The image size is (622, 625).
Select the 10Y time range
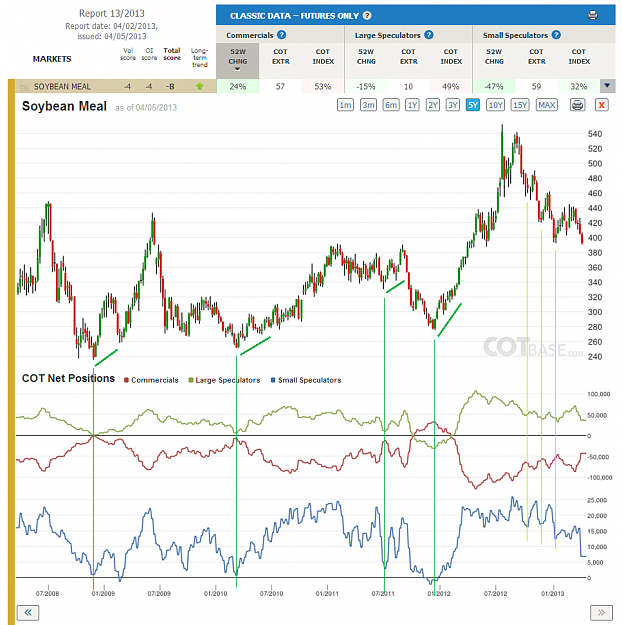(x=495, y=105)
